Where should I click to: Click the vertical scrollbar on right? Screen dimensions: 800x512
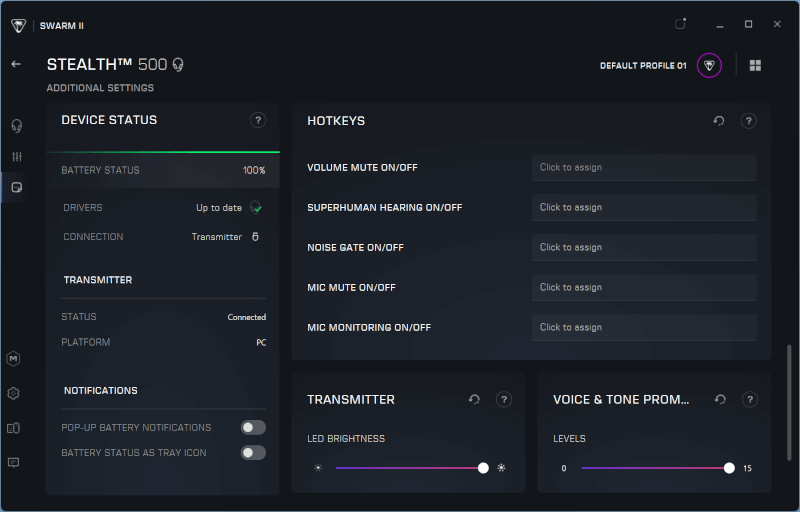click(789, 403)
